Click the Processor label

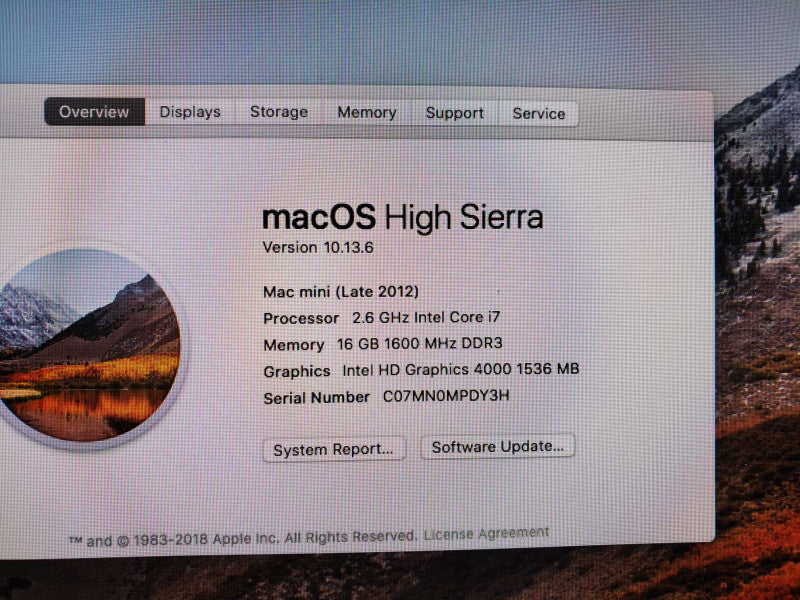click(301, 318)
